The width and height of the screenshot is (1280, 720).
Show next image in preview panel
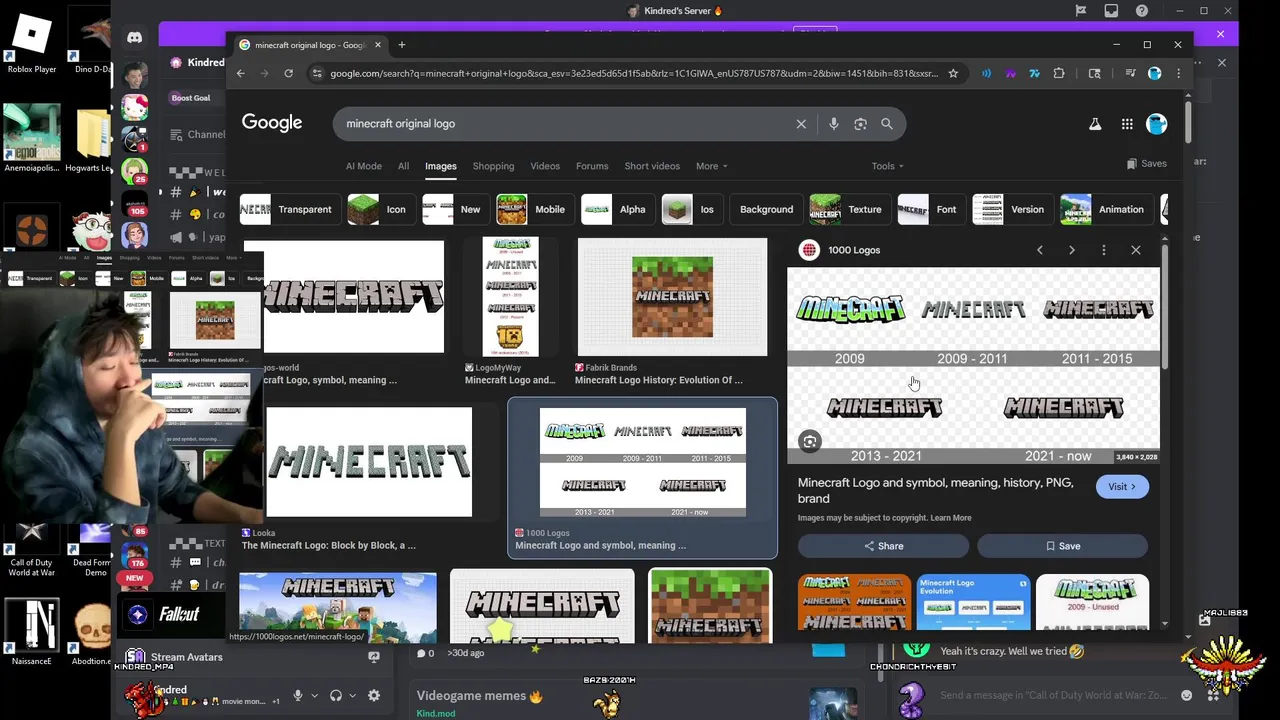coord(1072,250)
